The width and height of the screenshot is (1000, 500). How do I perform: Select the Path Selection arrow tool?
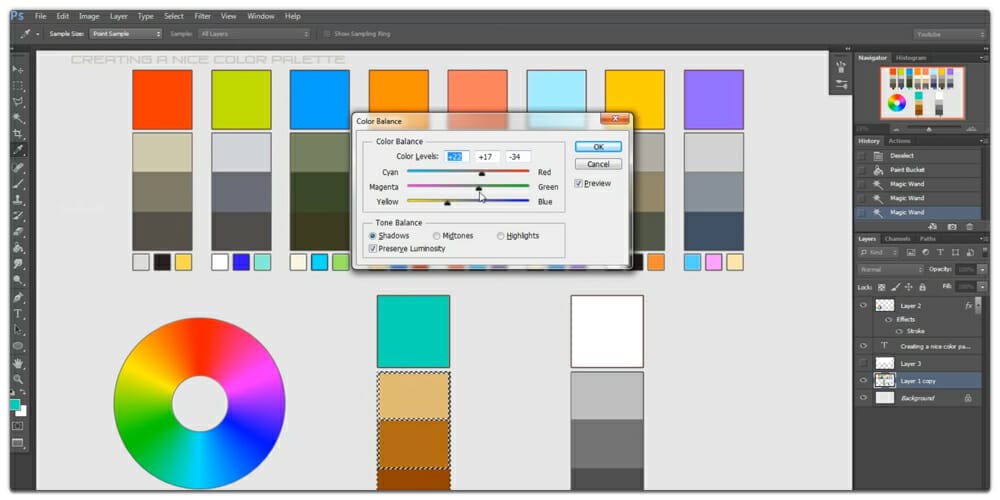coord(18,330)
